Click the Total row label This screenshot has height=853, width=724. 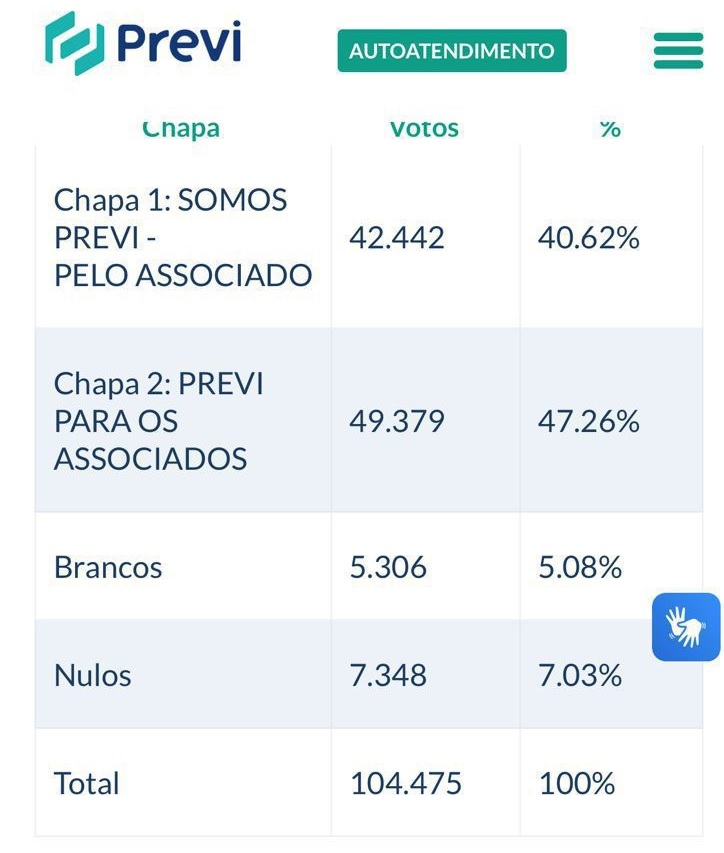click(87, 783)
